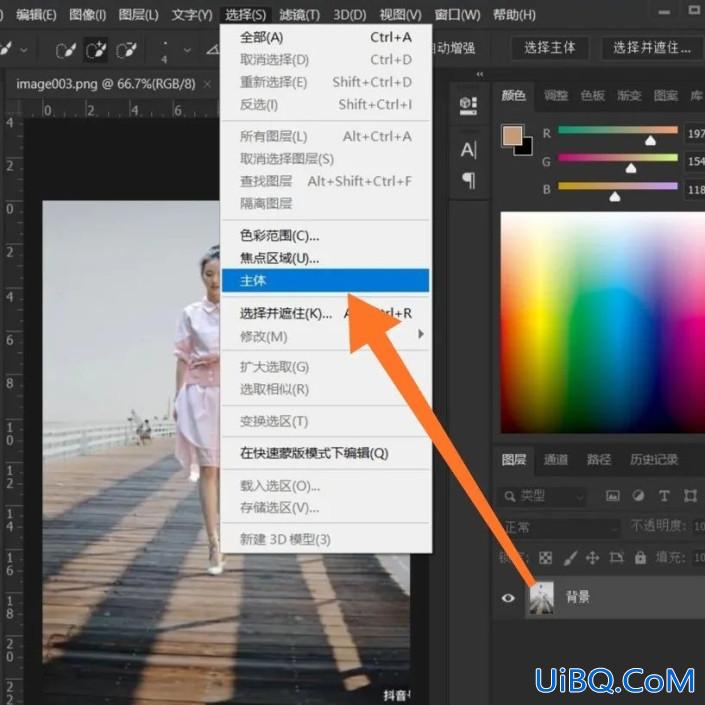Open the 帮助(H) menu
The width and height of the screenshot is (705, 705).
[514, 15]
